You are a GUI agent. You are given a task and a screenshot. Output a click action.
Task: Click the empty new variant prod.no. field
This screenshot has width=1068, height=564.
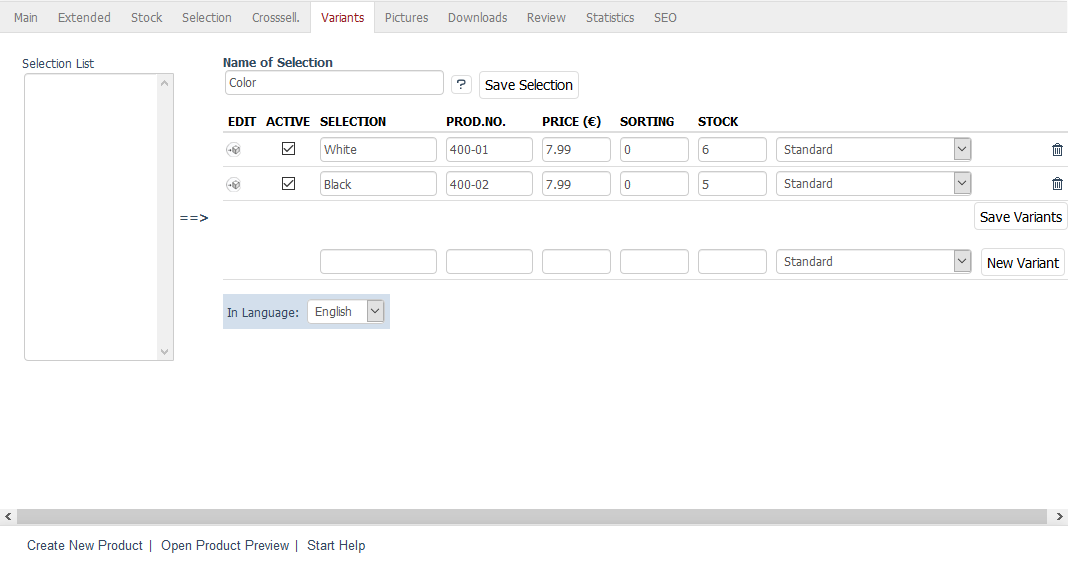coord(489,262)
